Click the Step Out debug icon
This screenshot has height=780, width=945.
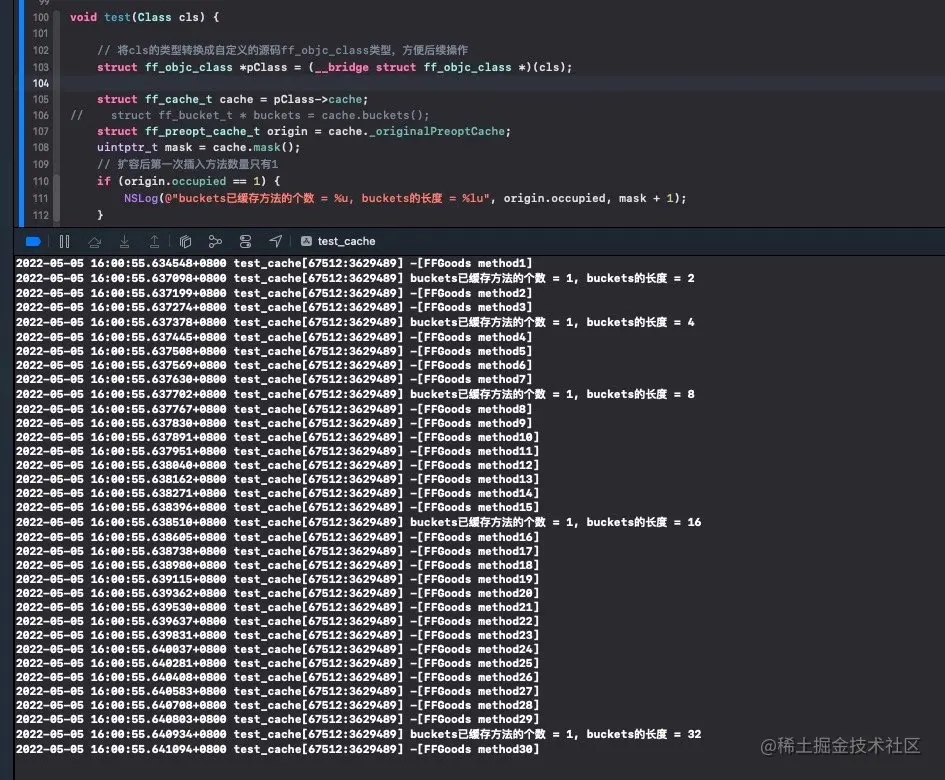click(154, 242)
